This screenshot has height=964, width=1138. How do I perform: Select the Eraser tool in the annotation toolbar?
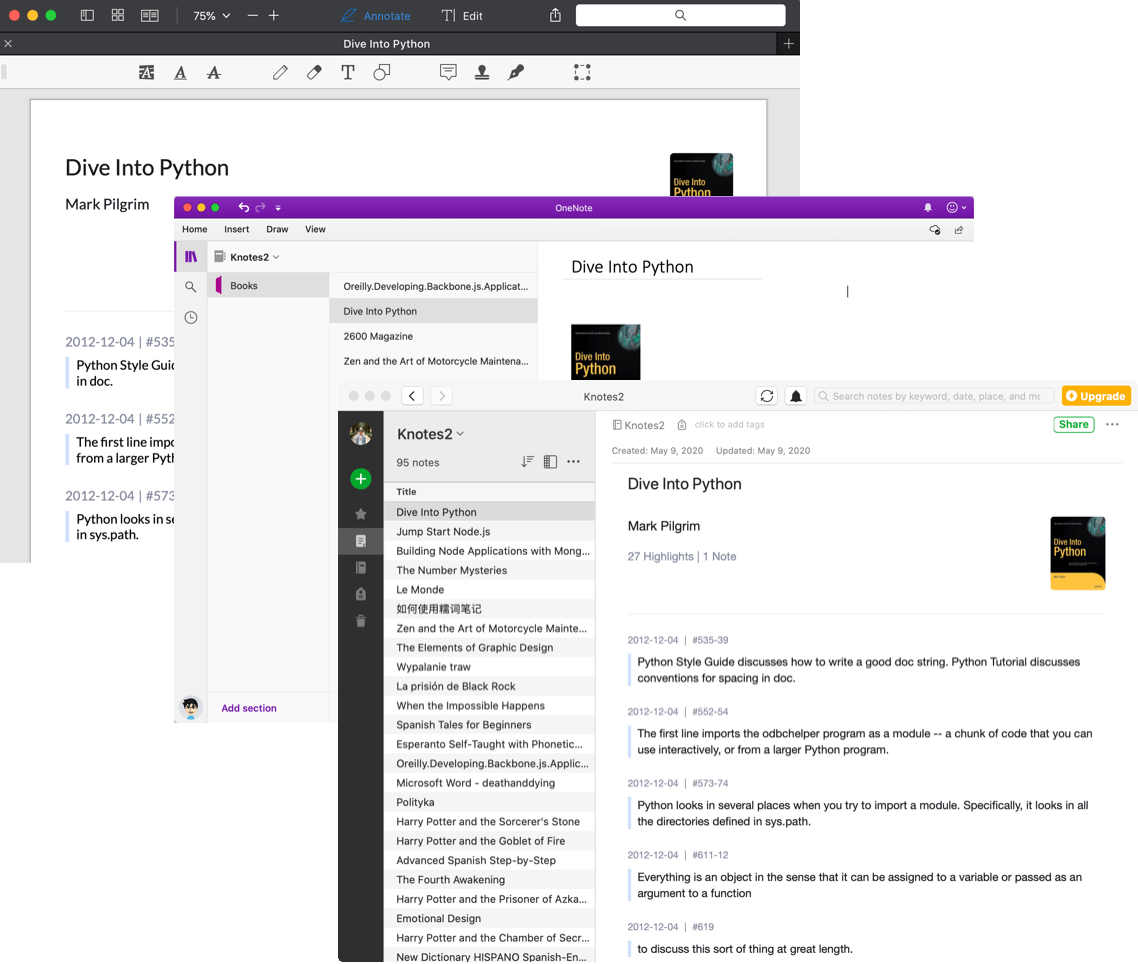[x=314, y=72]
